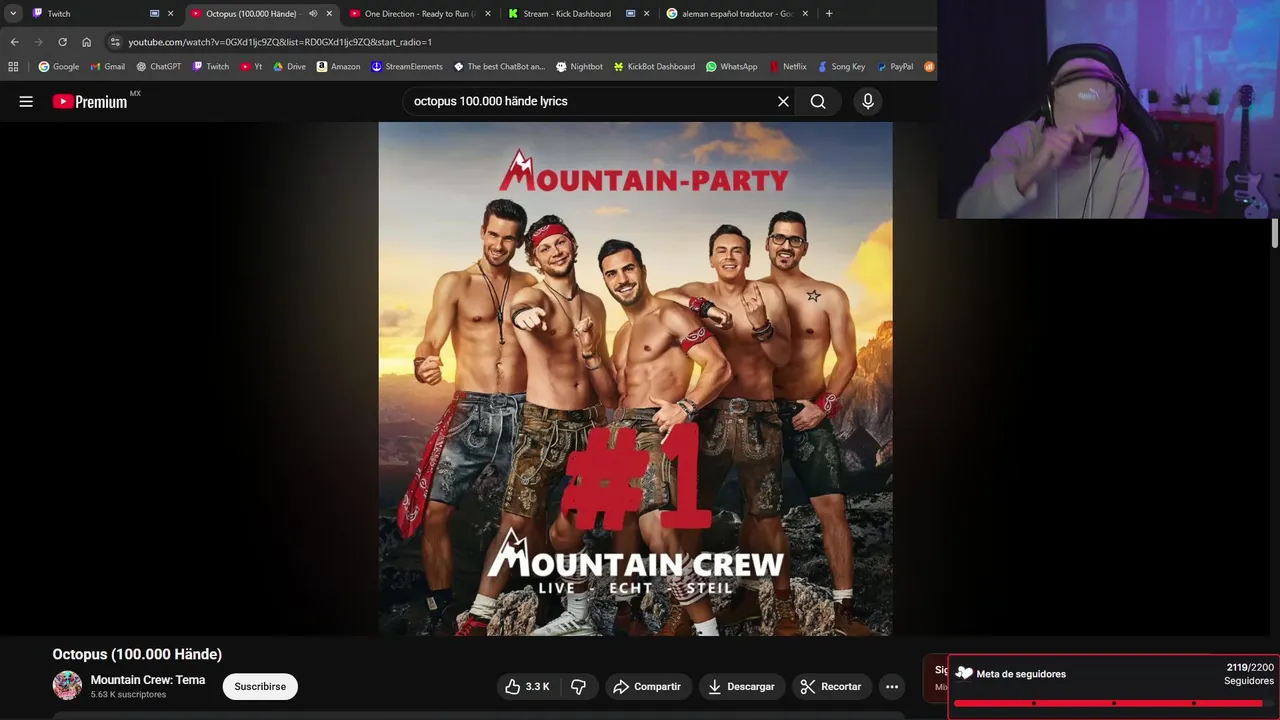Switch to aleman español traductor tab
This screenshot has width=1280, height=720.
coord(737,14)
